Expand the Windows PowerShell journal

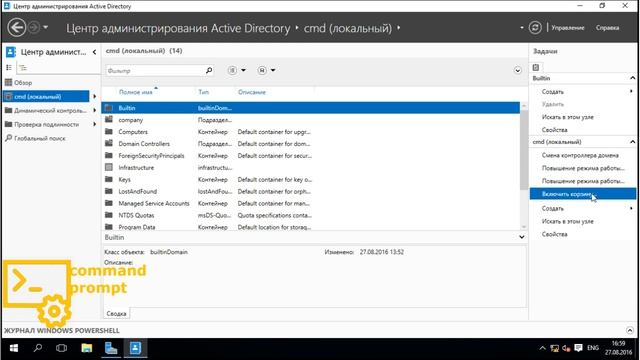tap(630, 330)
